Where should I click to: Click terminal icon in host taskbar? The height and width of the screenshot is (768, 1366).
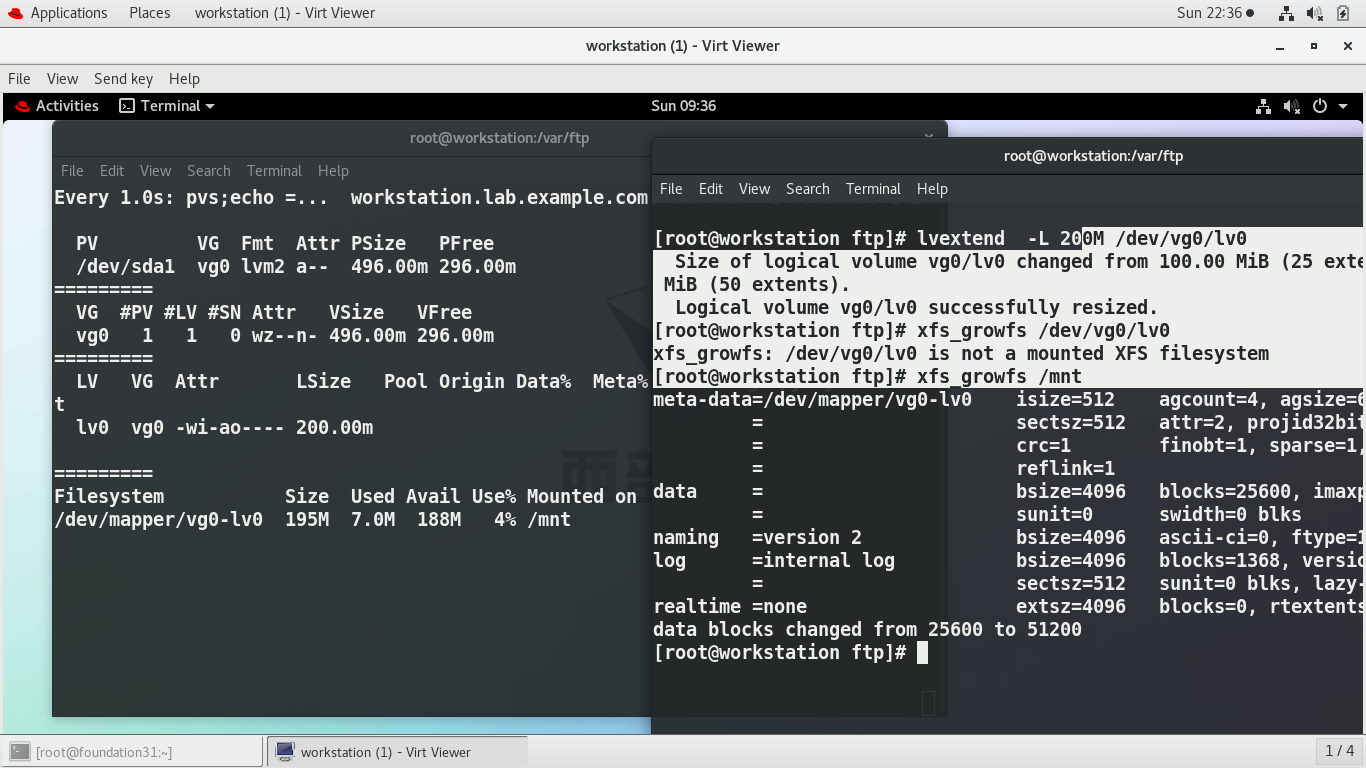pos(20,752)
